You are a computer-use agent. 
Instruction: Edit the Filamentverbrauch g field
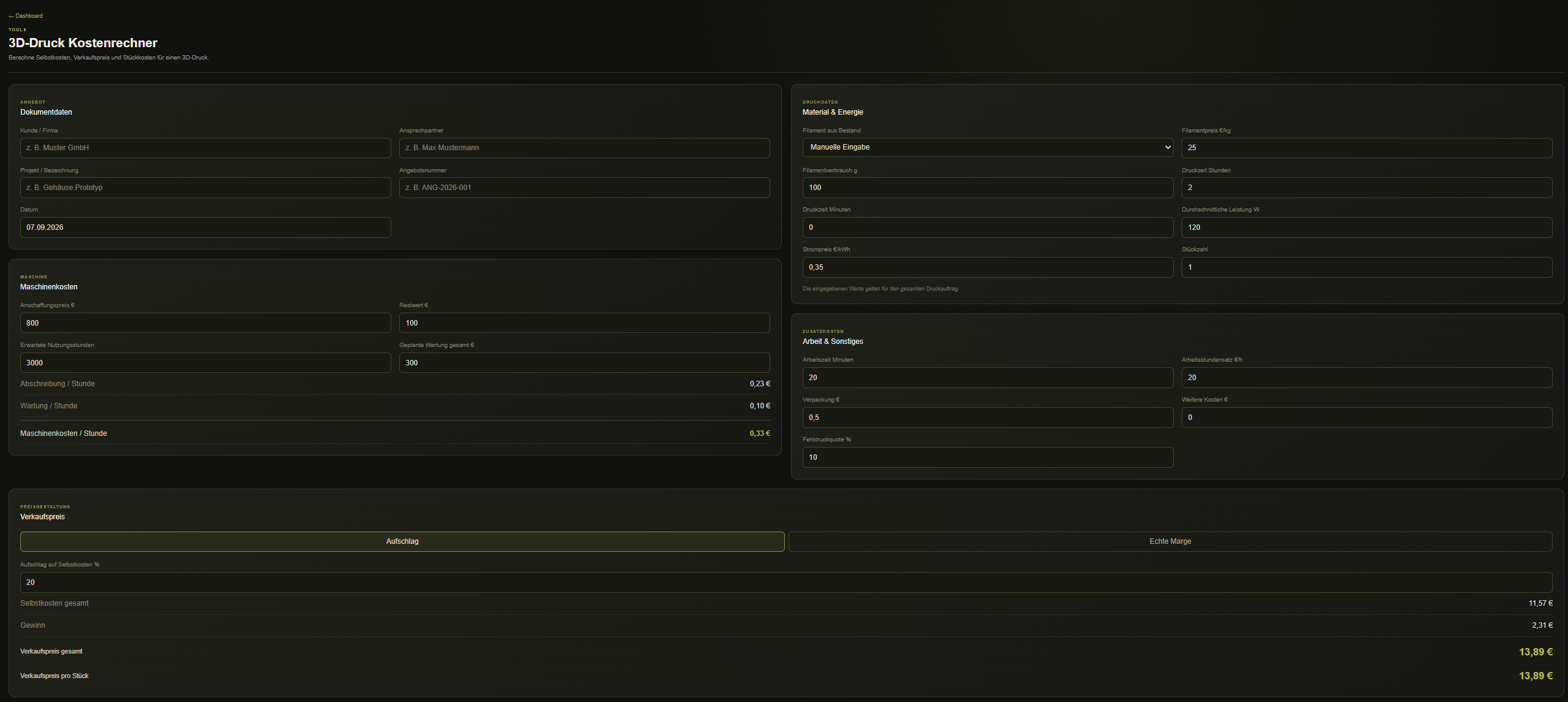tap(987, 188)
